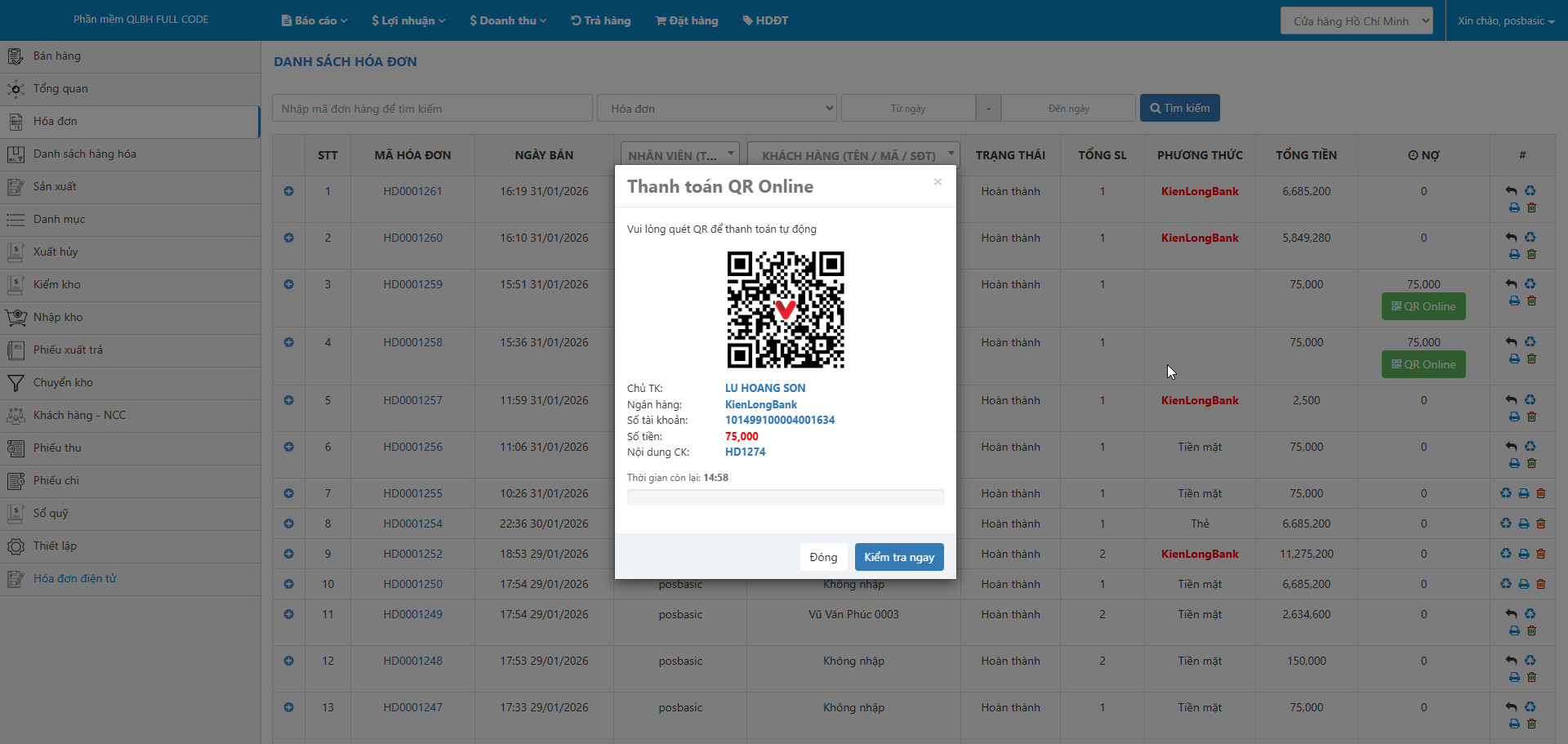This screenshot has height=744, width=1568.
Task: Click the delete trash icon for HD0001255
Action: [x=1541, y=492]
